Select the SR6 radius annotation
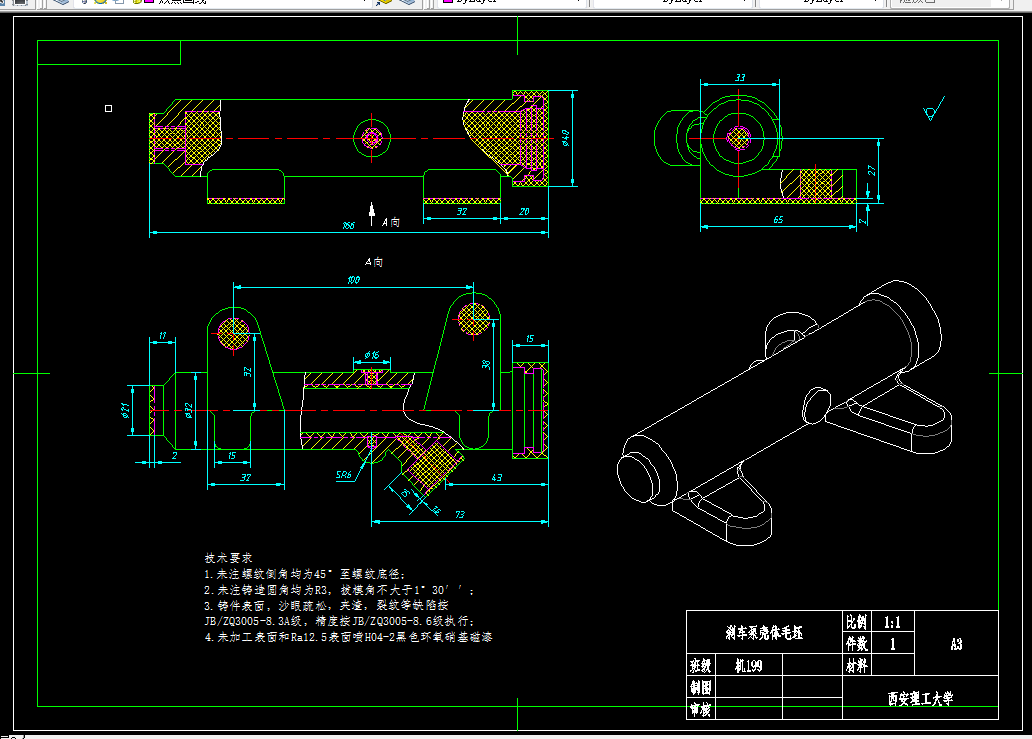This screenshot has height=739, width=1032. [344, 474]
